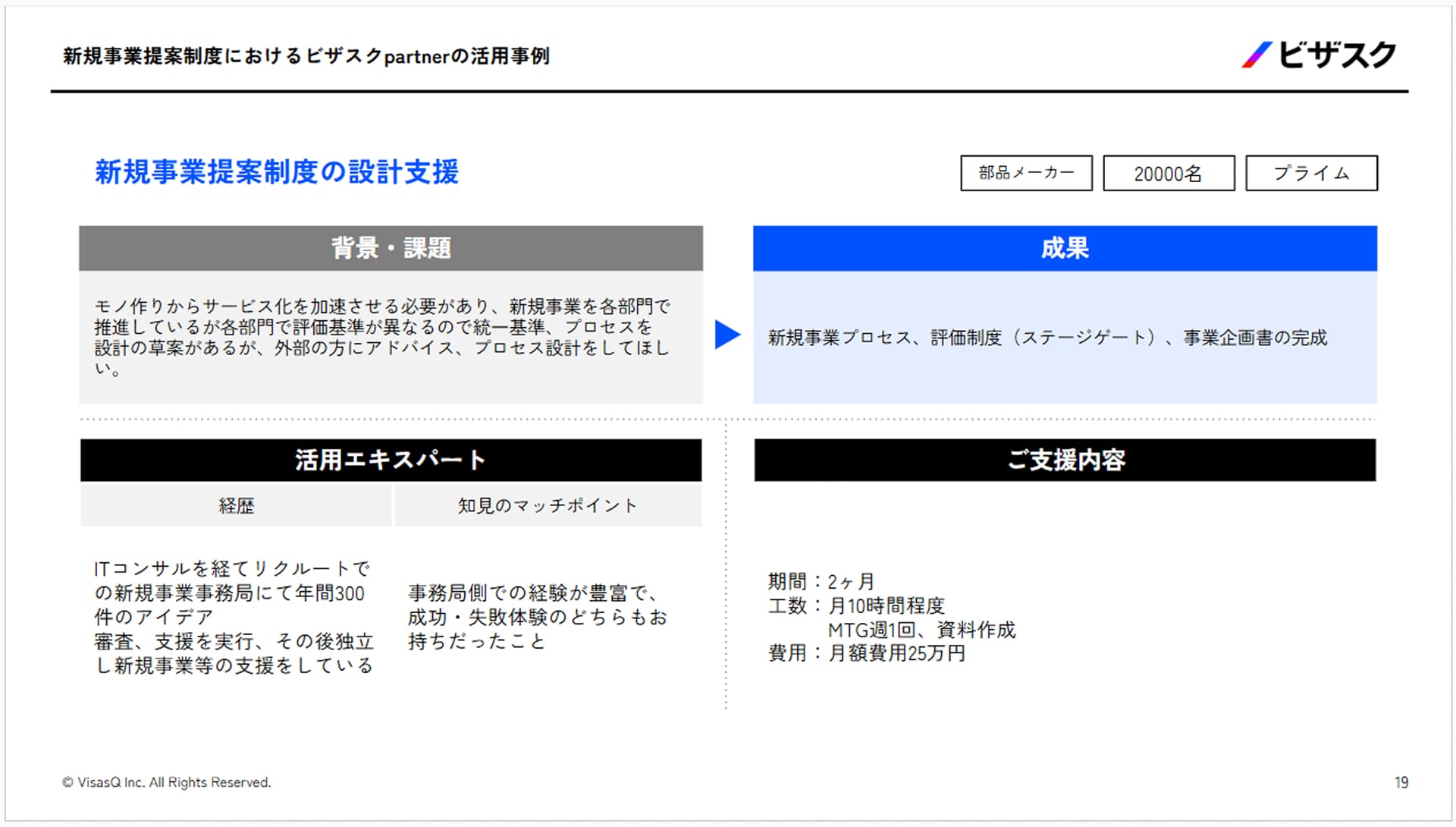Click the line 費用：月額費用25万円
The width and height of the screenshot is (1456, 827).
pyautogui.click(x=866, y=653)
